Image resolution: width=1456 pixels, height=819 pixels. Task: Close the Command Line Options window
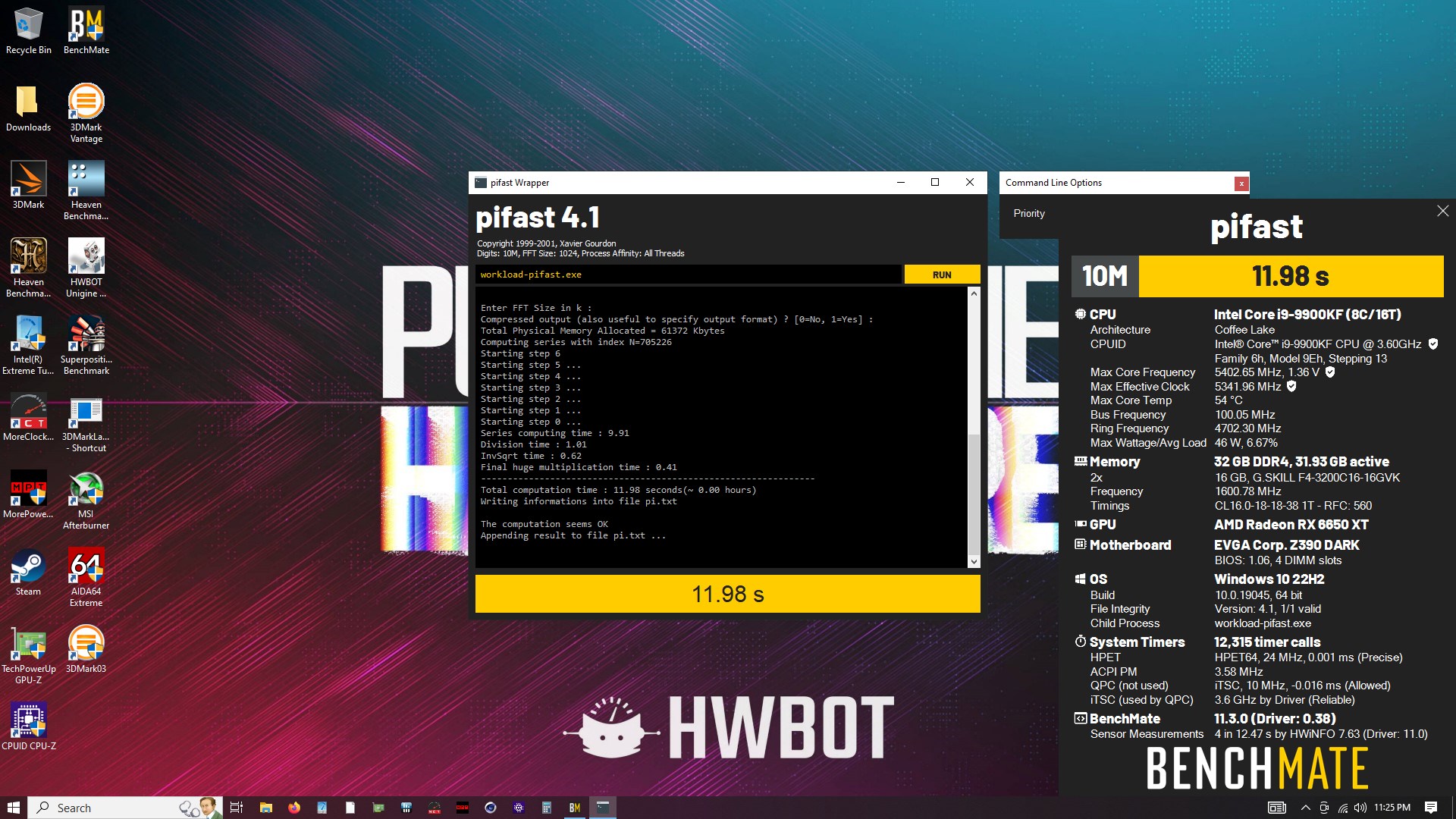coord(1241,184)
